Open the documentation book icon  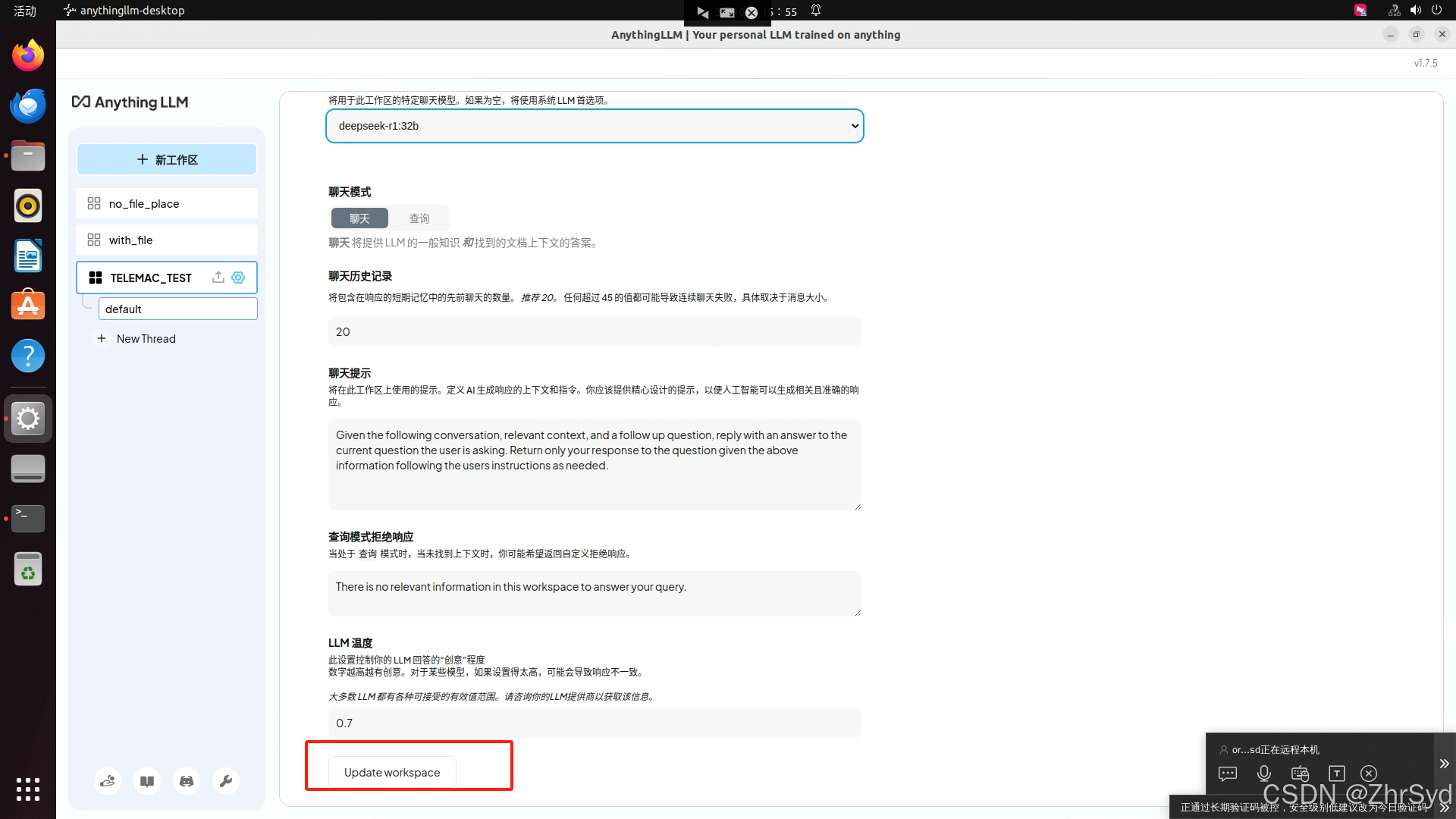[x=147, y=781]
